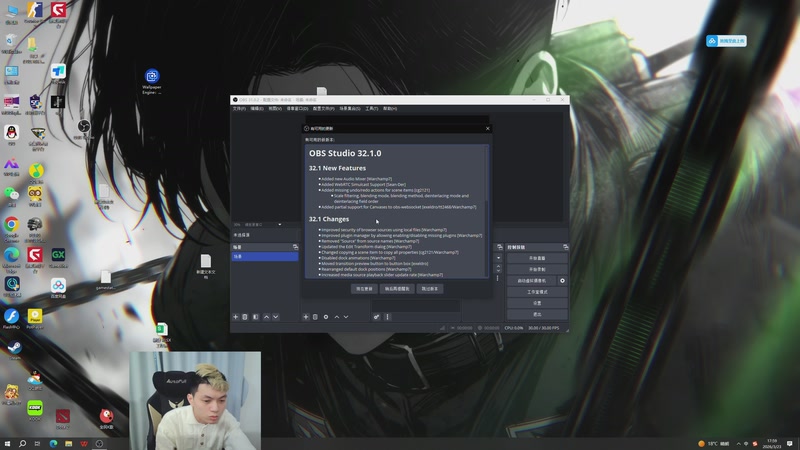Open Baidu Netdisk desktop shortcut

click(58, 288)
